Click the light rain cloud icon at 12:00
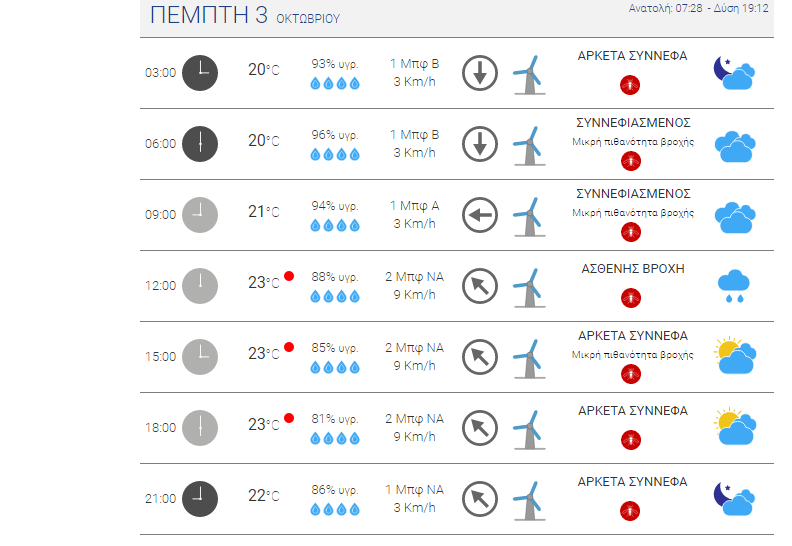The width and height of the screenshot is (792, 546). (x=734, y=286)
